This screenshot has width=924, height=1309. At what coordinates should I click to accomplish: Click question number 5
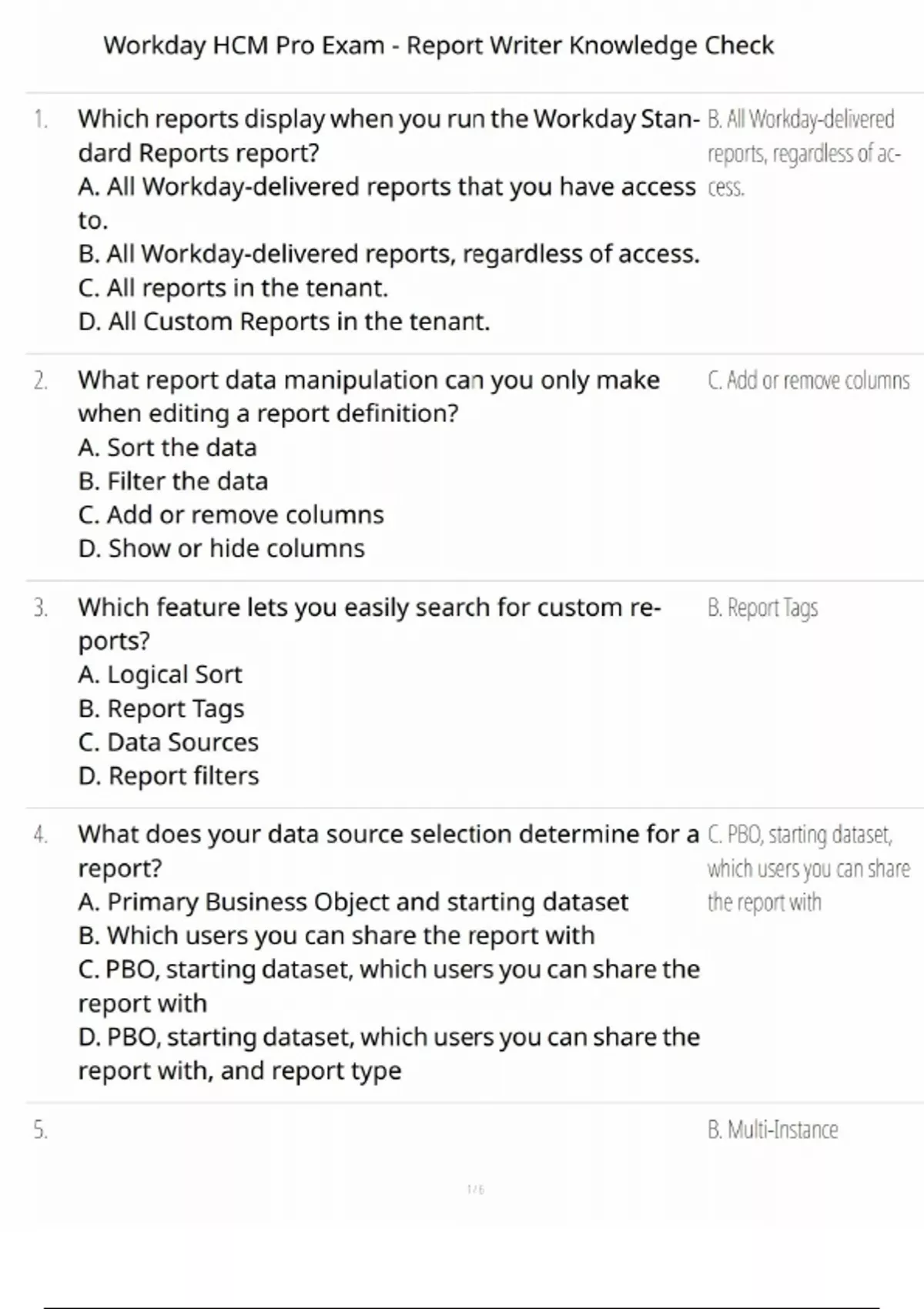[x=41, y=1130]
